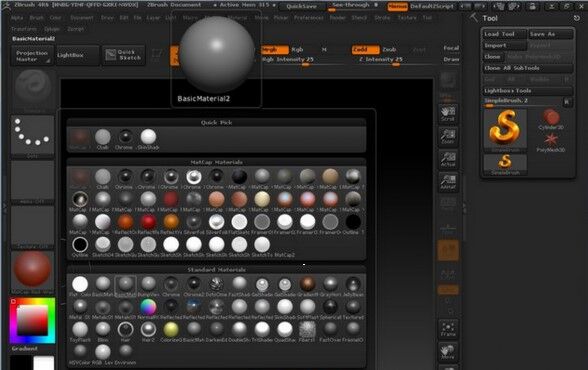The image size is (588, 370).
Task: Pick the JellyBean material sphere
Action: (x=353, y=284)
